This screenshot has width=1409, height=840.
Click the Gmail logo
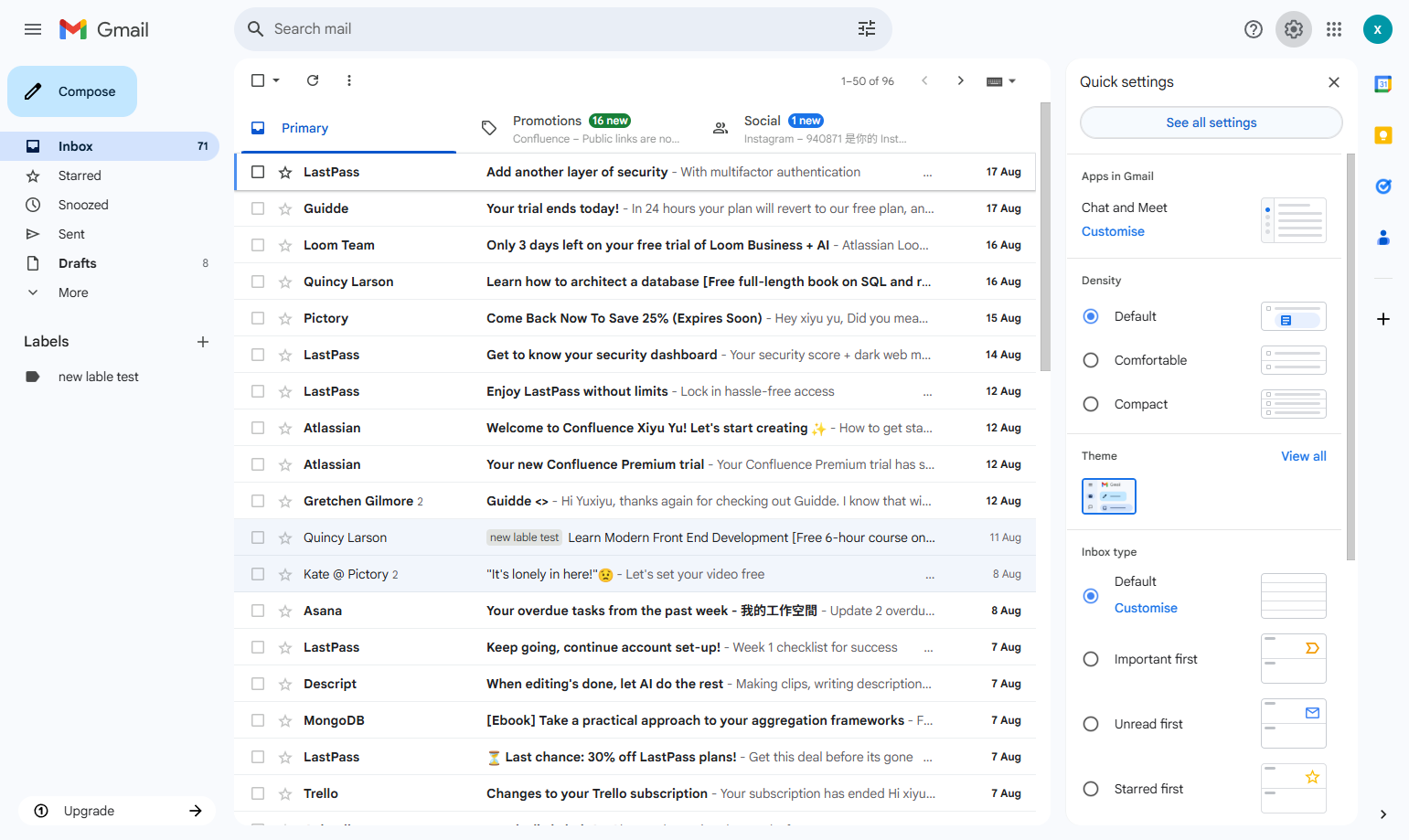coord(104,29)
